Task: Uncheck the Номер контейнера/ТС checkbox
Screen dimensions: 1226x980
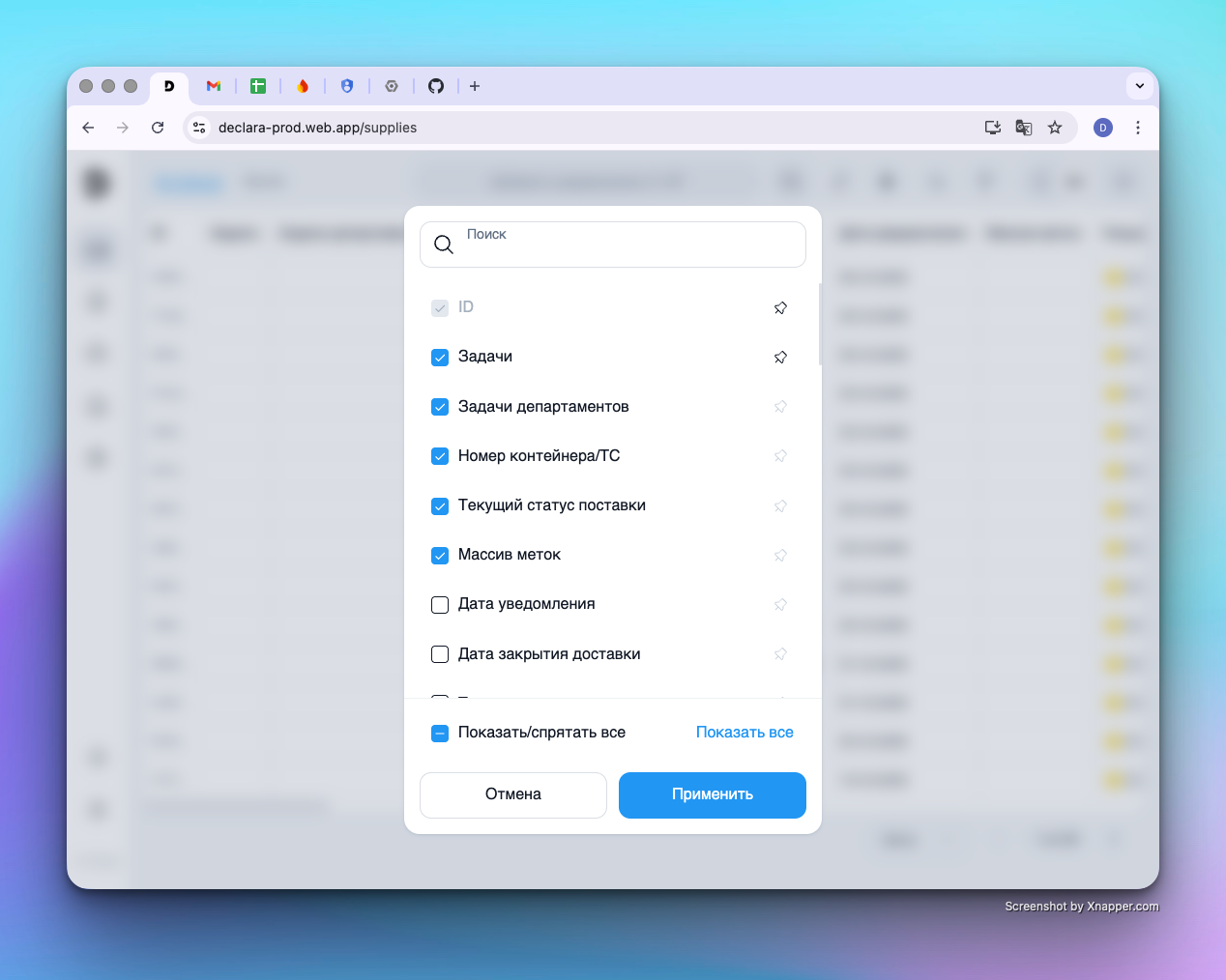Action: 440,456
